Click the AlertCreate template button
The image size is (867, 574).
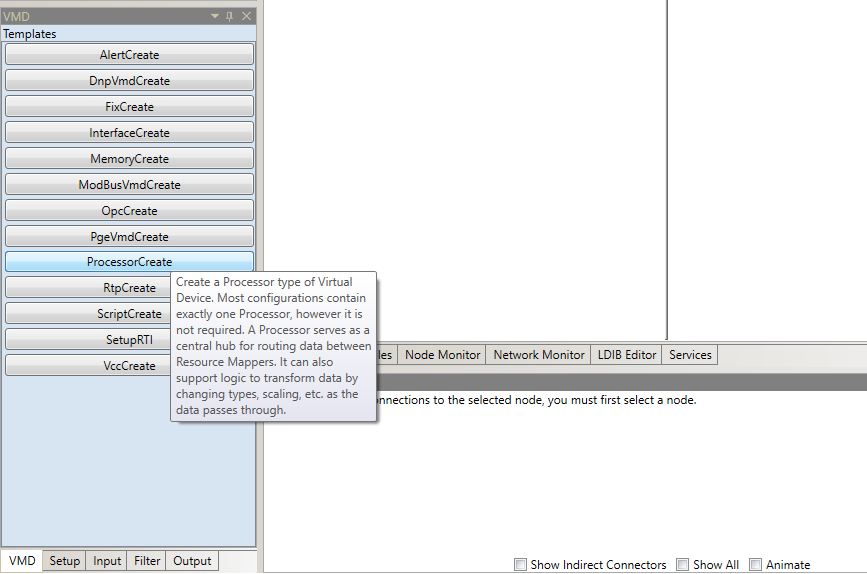(x=129, y=54)
